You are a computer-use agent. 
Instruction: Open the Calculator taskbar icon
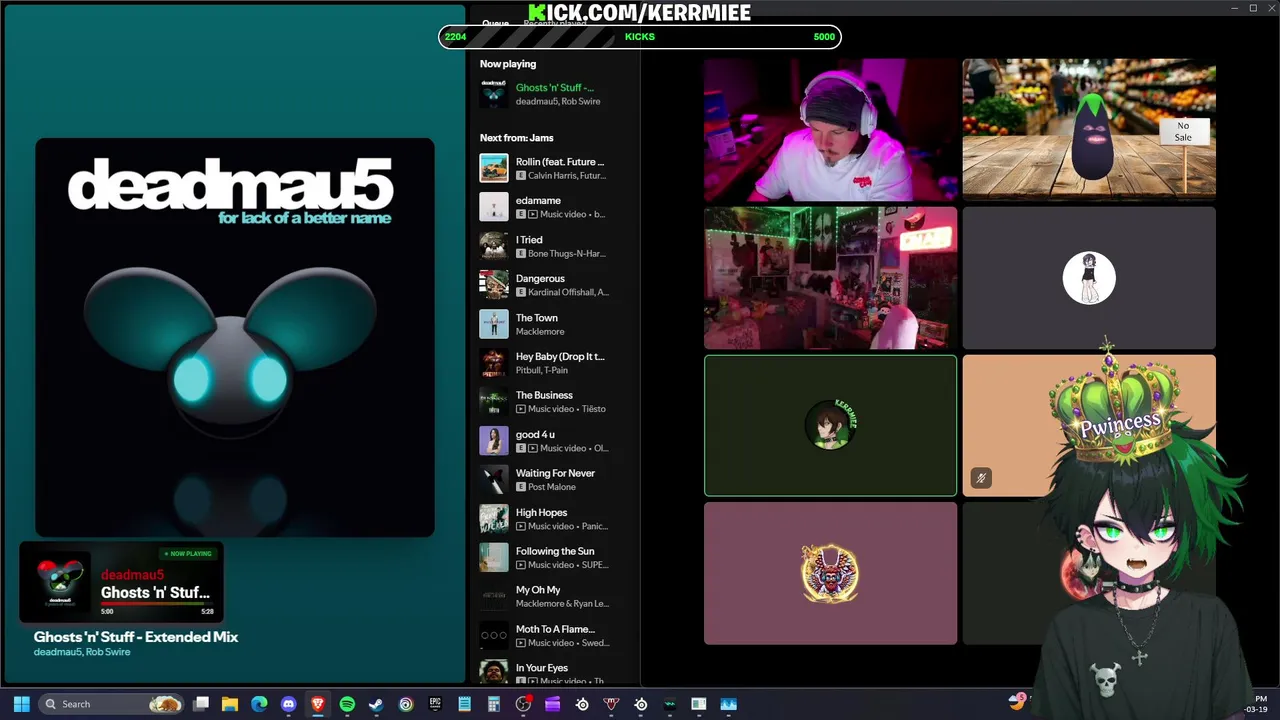click(x=494, y=704)
